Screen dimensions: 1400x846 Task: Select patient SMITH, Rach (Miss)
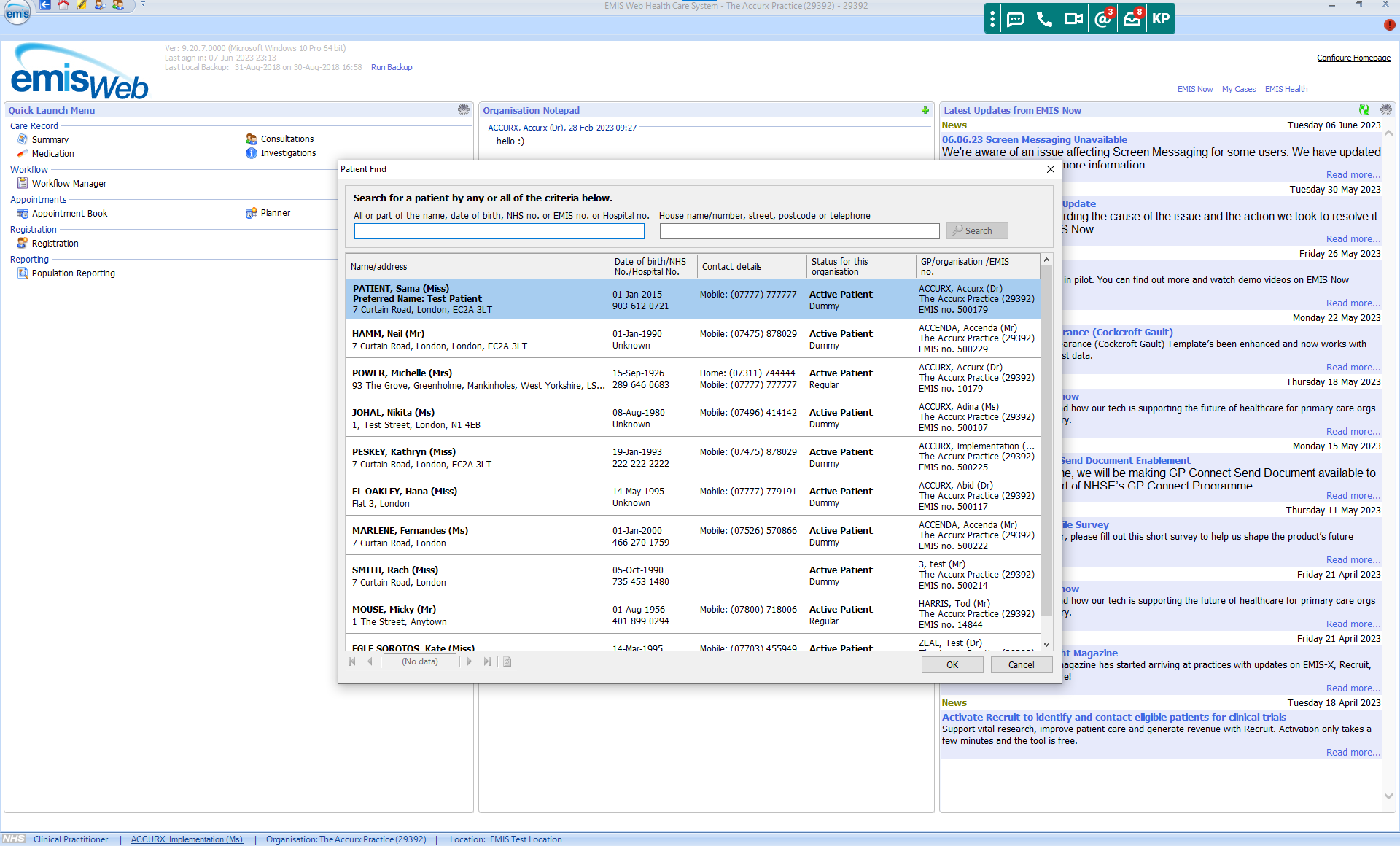(693, 575)
